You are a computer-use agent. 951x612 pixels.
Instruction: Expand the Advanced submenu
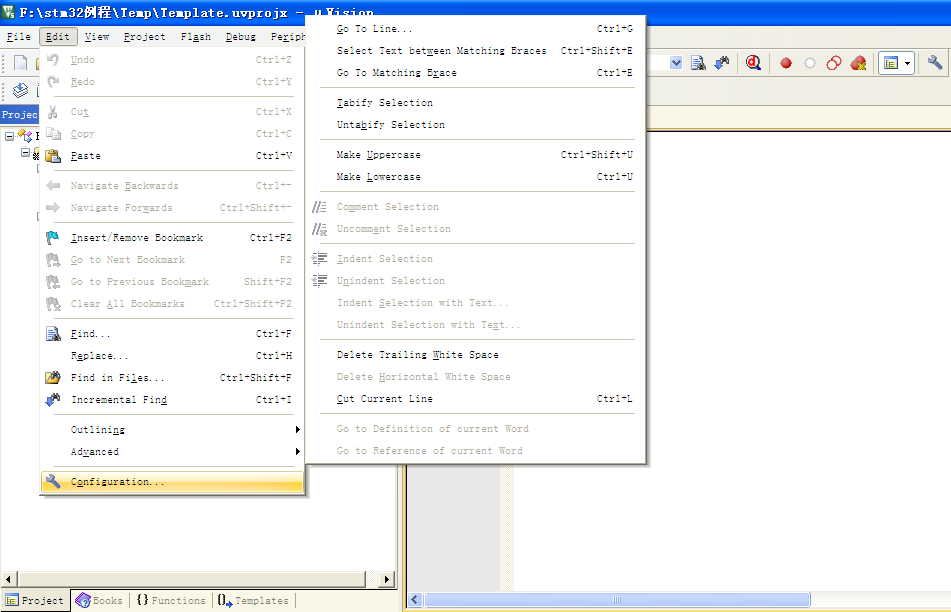pos(172,452)
